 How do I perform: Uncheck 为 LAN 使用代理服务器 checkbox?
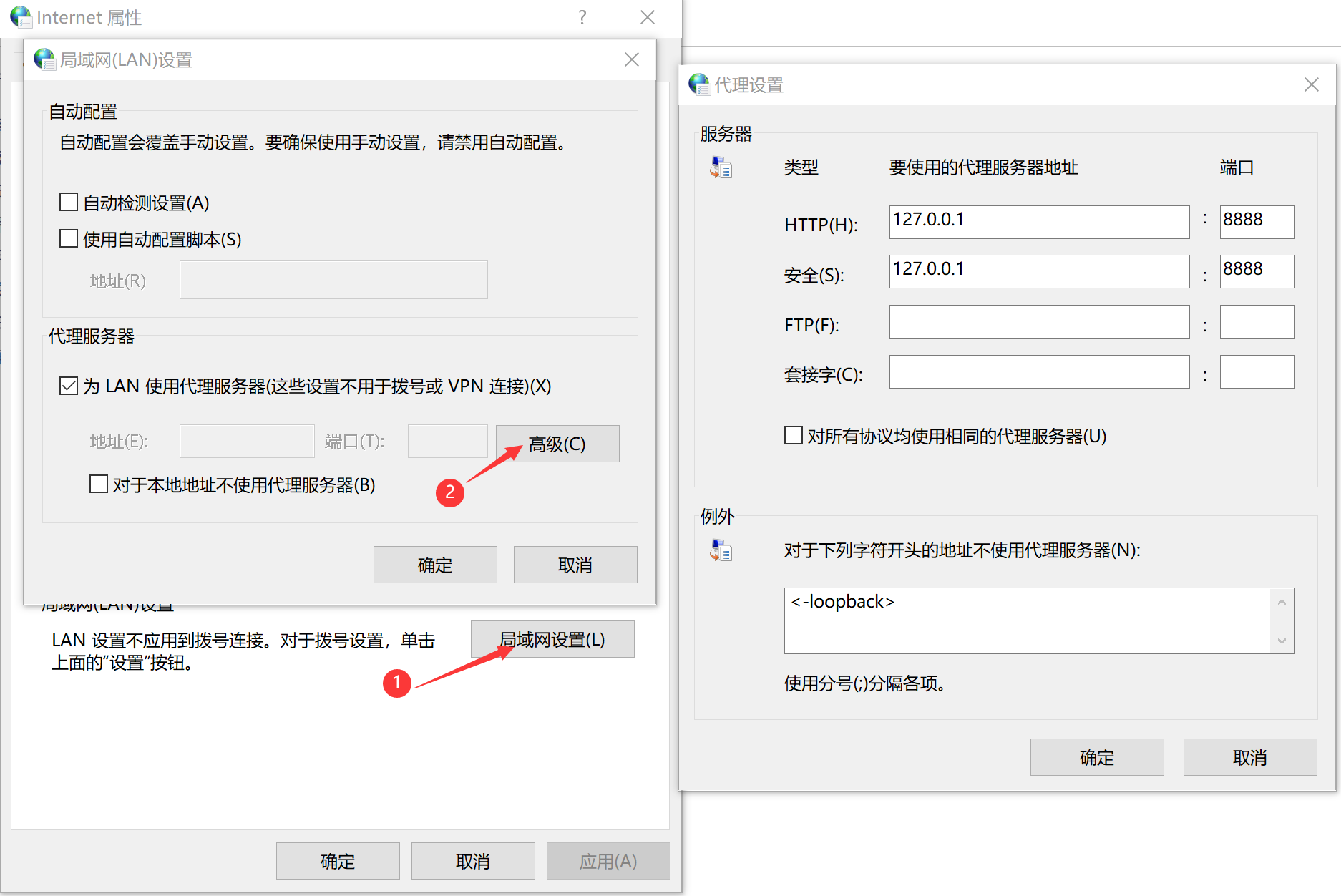[x=69, y=386]
